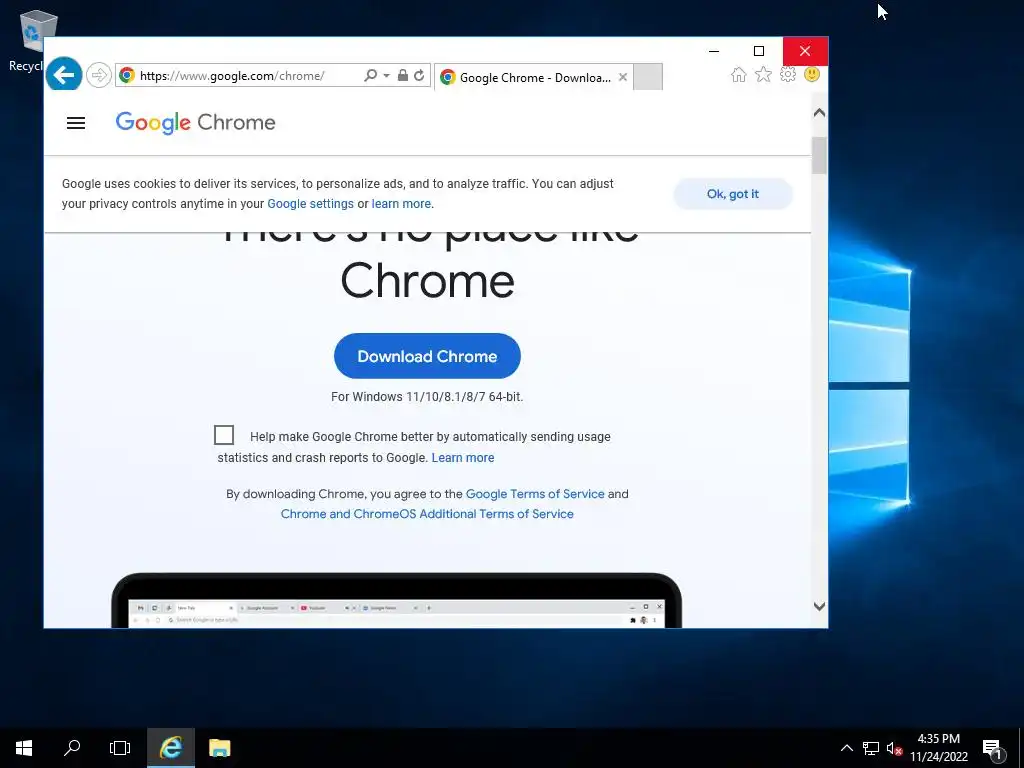Open the address bar autocomplete dropdown arrow
The width and height of the screenshot is (1024, 768).
point(386,76)
